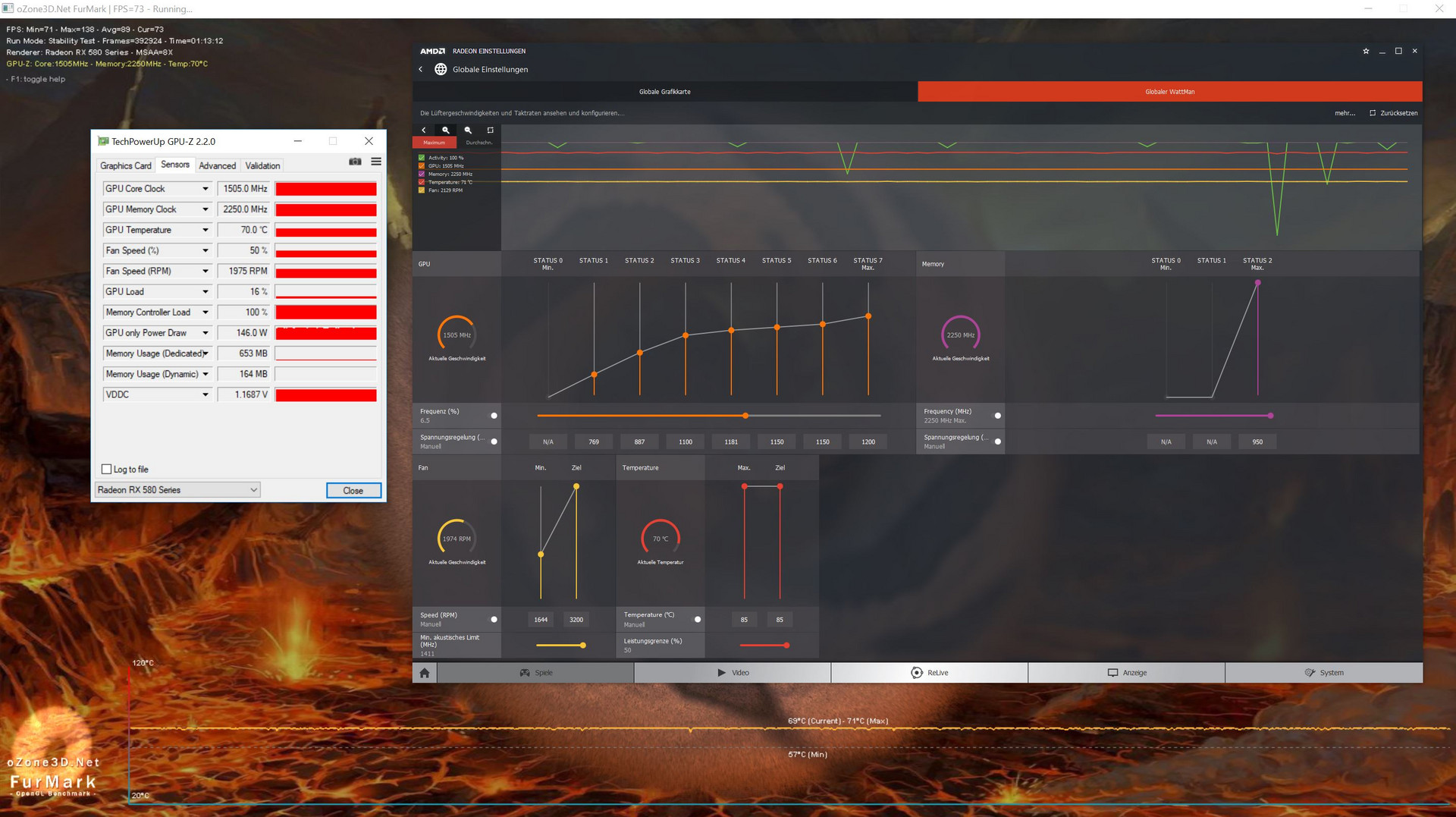Open the Video section
Viewport: 1456px width, 817px height.
[733, 673]
